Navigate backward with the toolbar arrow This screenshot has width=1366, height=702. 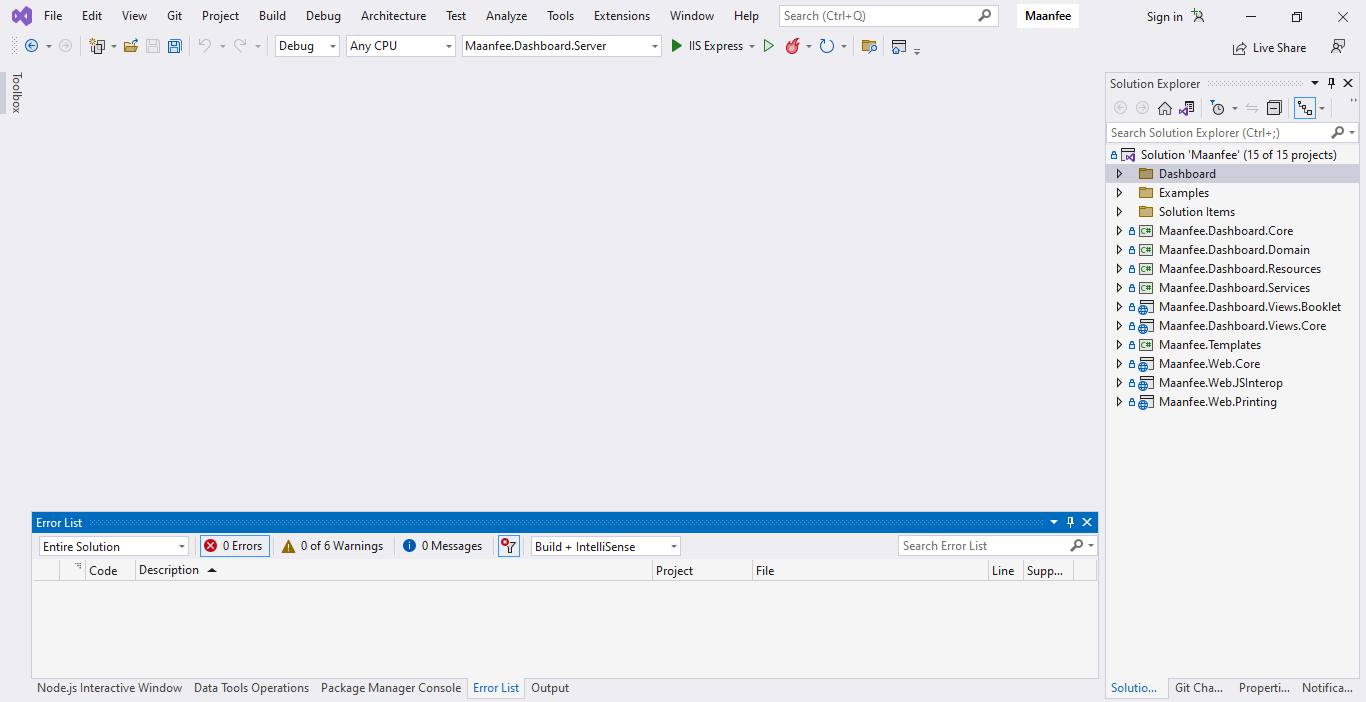[x=31, y=46]
